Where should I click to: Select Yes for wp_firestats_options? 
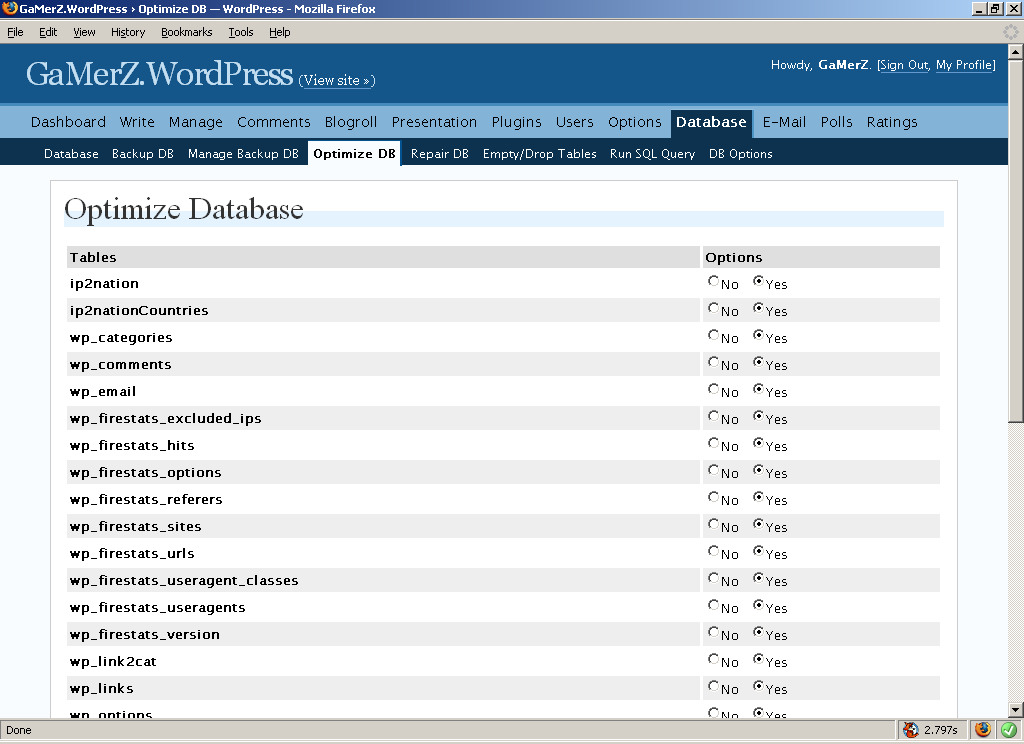click(758, 470)
